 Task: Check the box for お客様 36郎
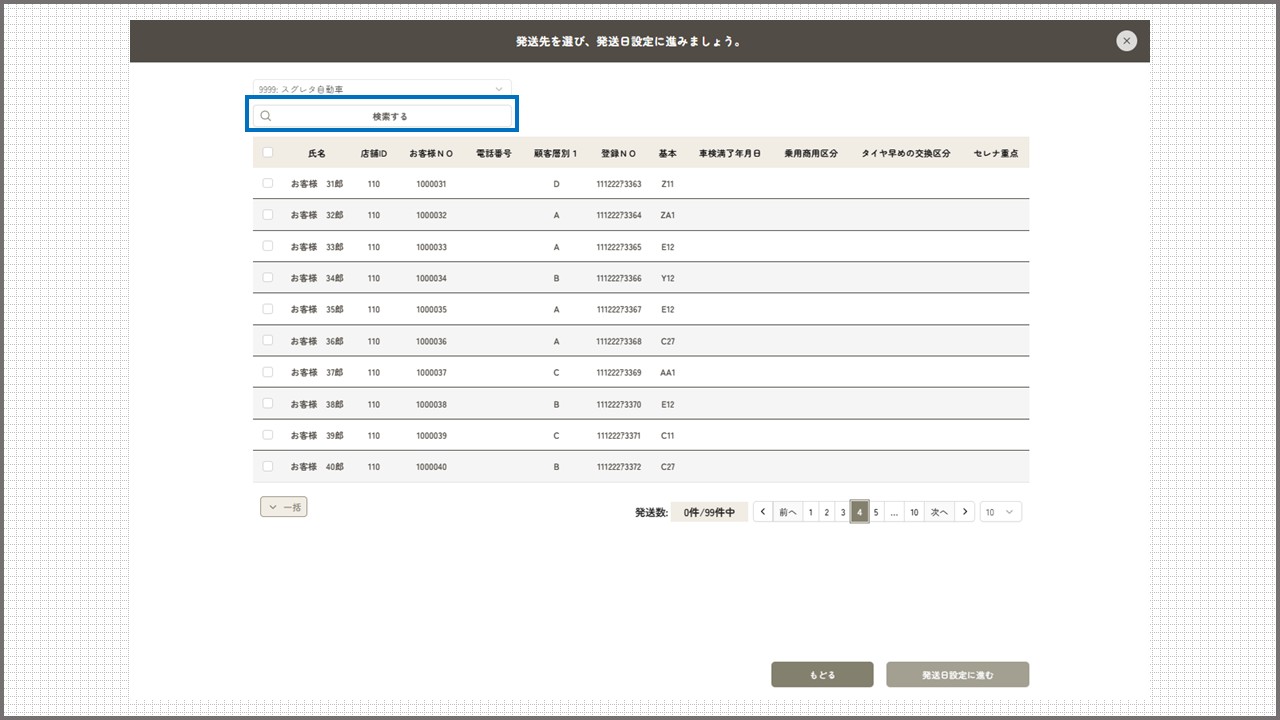(x=268, y=341)
